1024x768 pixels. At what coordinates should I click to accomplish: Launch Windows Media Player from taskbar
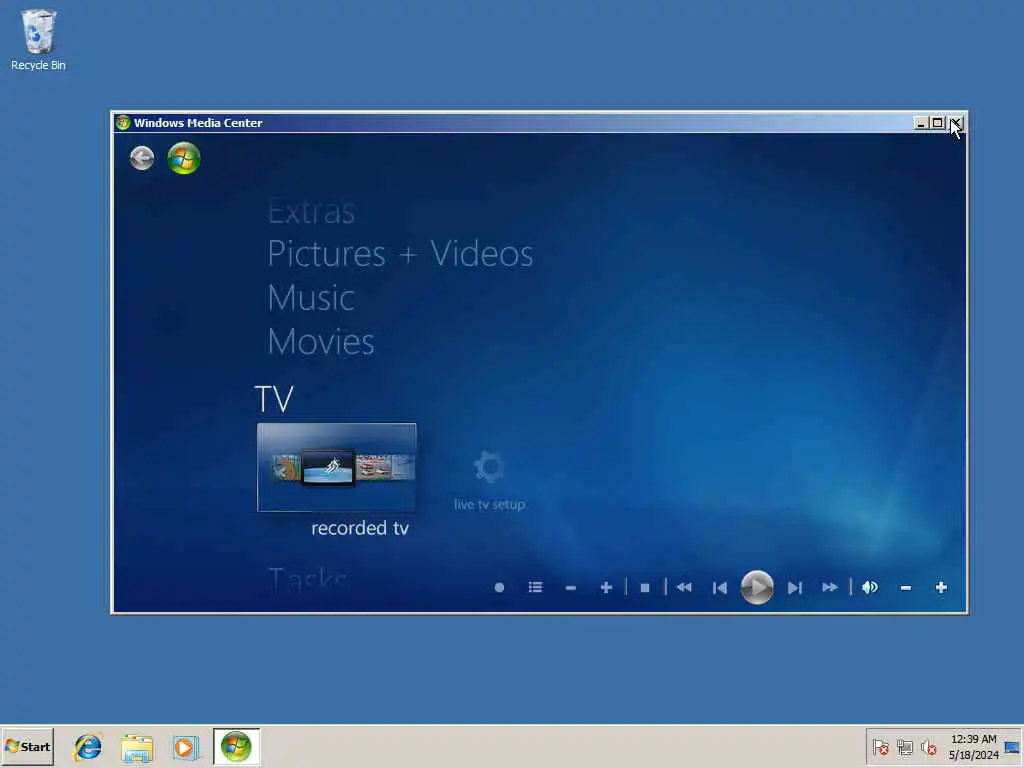click(185, 747)
